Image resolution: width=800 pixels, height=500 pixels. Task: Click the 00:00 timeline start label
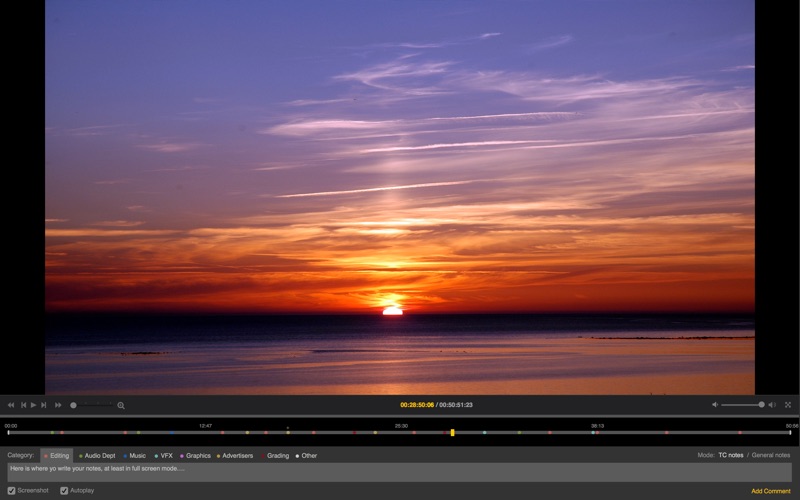click(x=11, y=426)
